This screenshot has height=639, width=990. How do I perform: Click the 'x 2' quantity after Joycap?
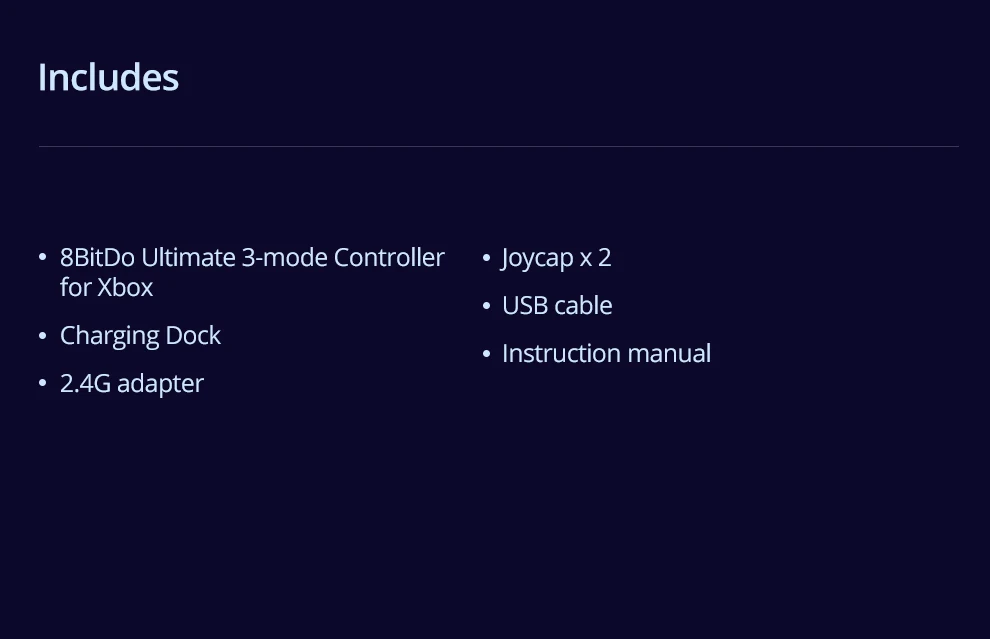pos(596,258)
